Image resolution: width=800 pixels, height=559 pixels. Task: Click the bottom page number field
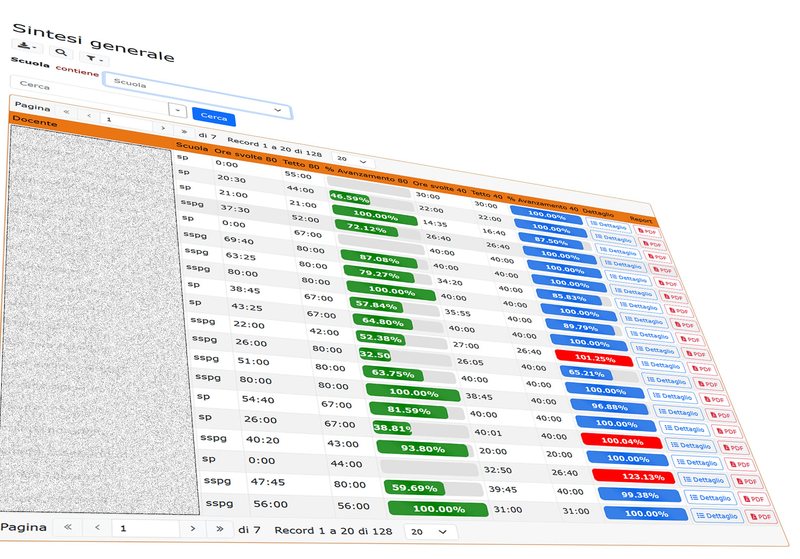(x=145, y=528)
